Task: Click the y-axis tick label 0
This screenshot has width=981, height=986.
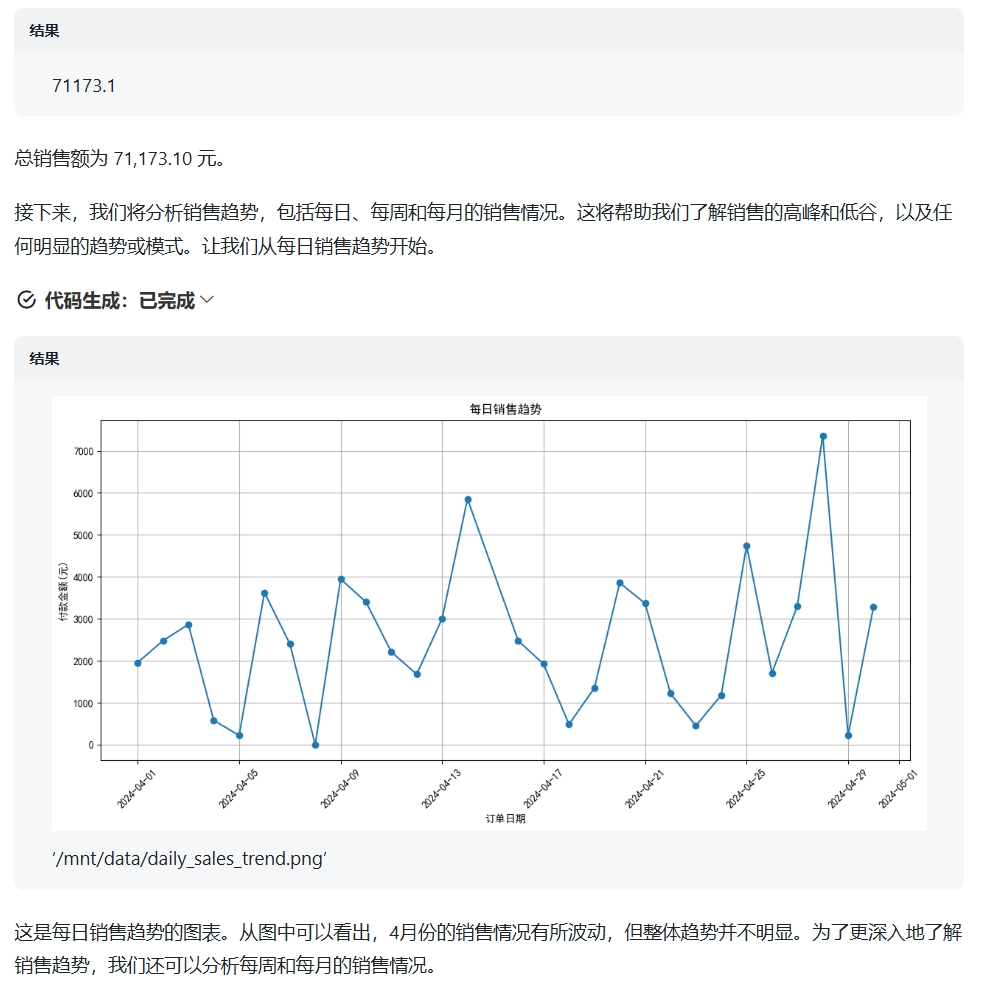Action: coord(91,745)
